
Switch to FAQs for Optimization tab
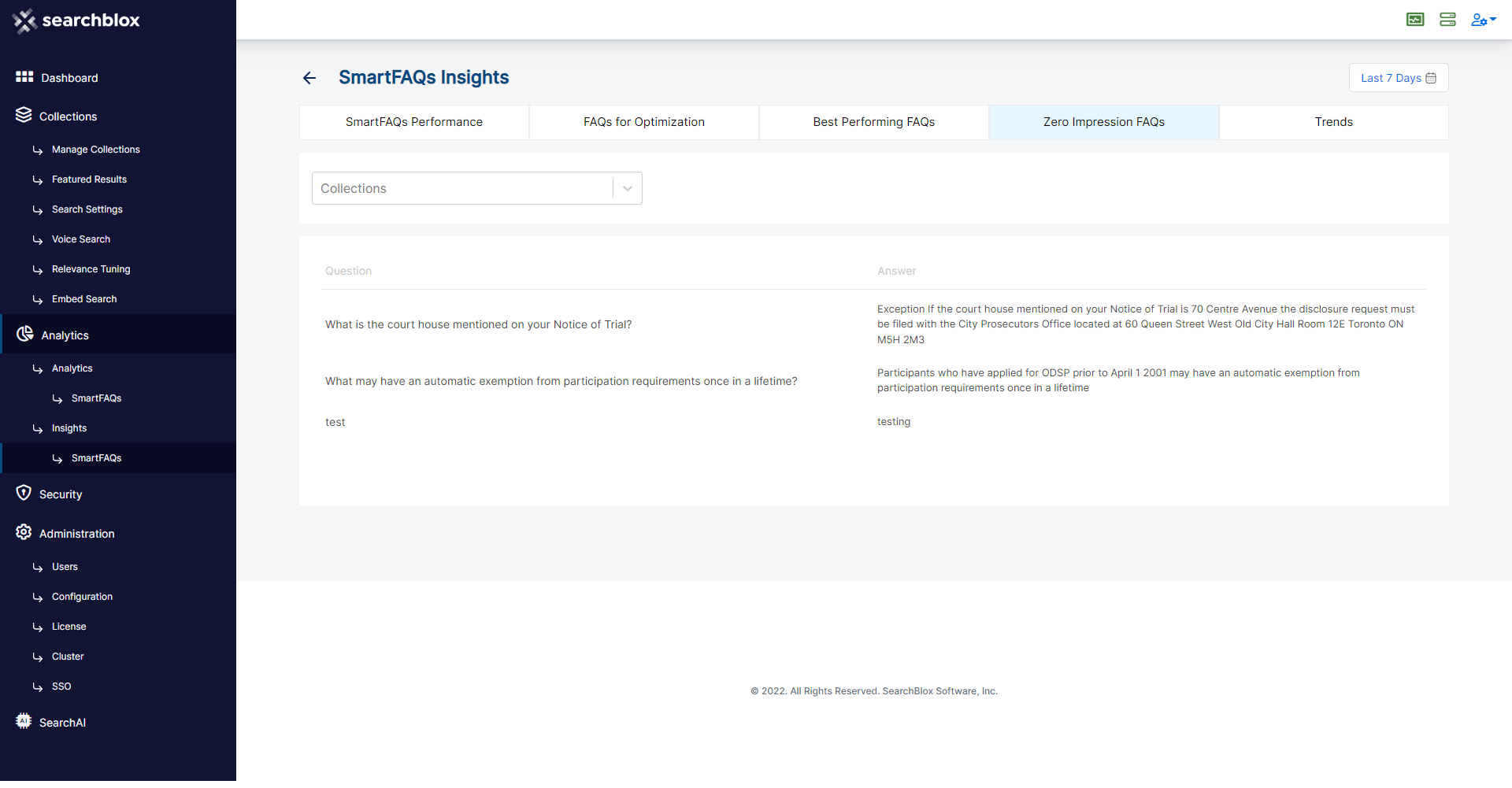644,122
